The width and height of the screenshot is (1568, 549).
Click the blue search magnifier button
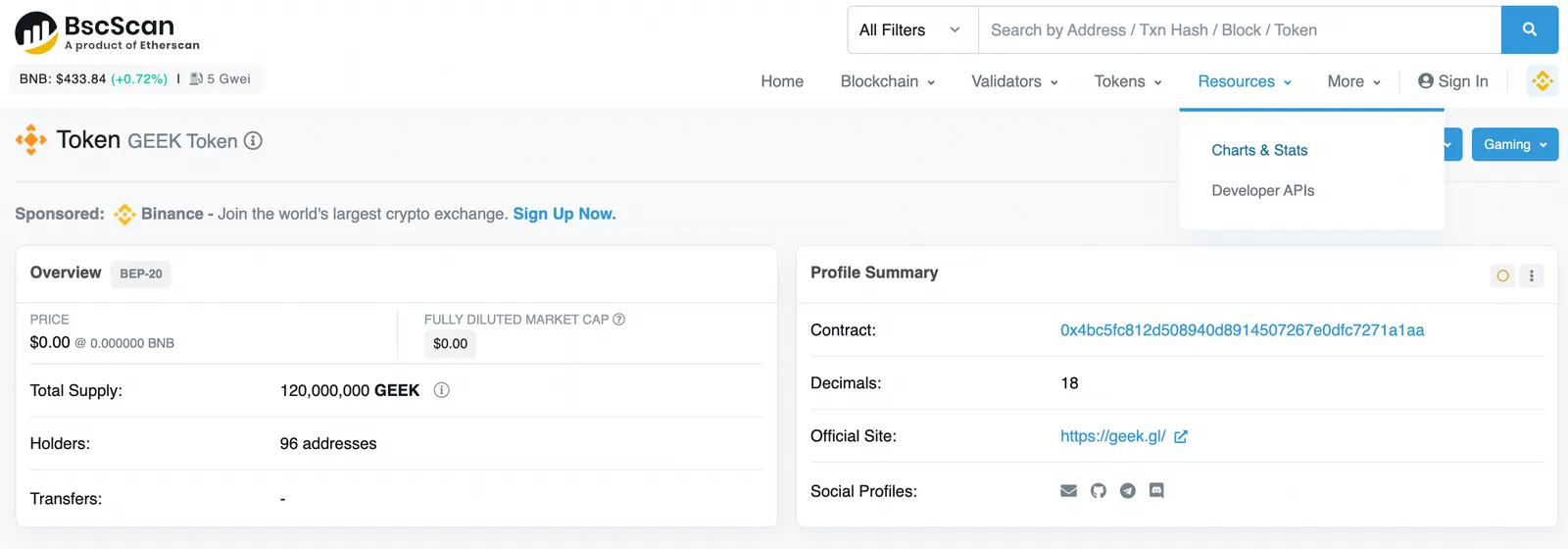[x=1529, y=30]
